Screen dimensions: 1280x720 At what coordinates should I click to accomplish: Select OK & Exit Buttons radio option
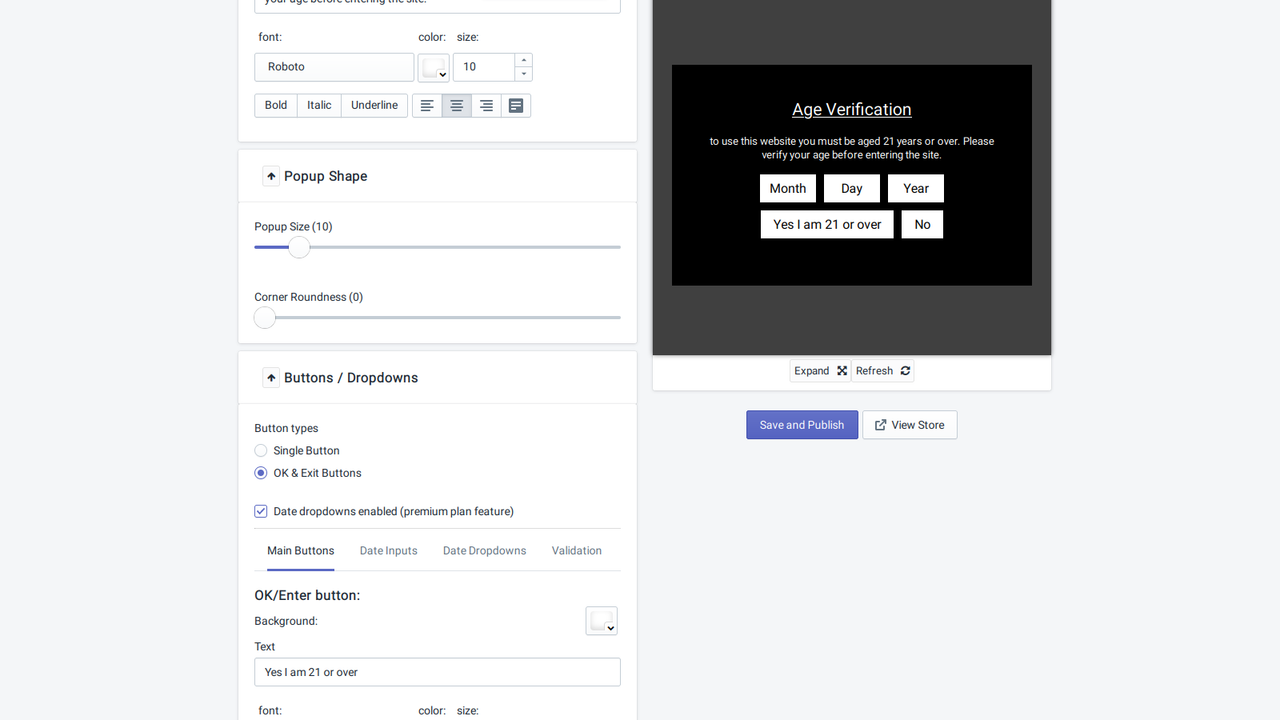[x=261, y=473]
